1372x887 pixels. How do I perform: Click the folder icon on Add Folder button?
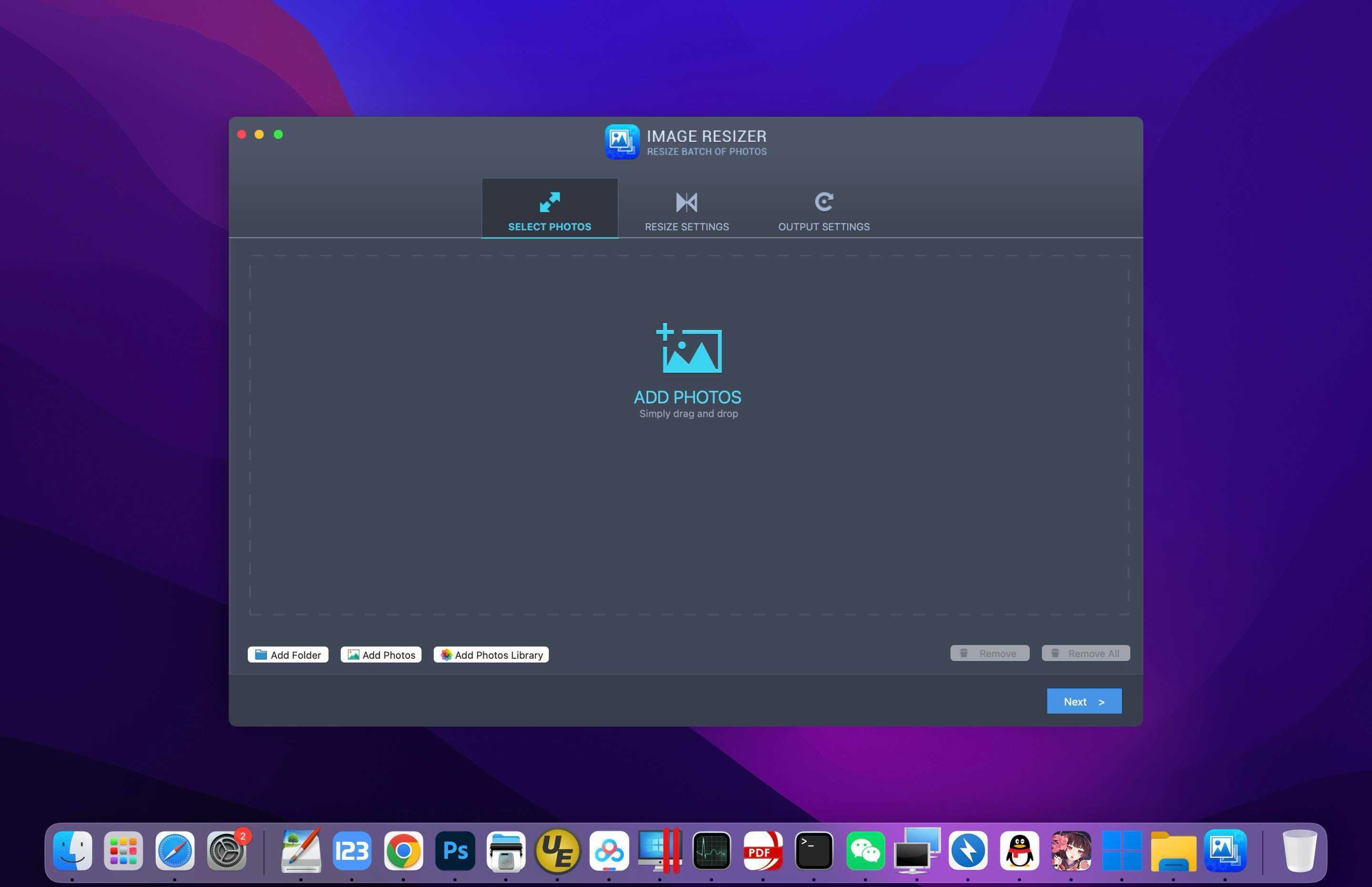point(262,655)
